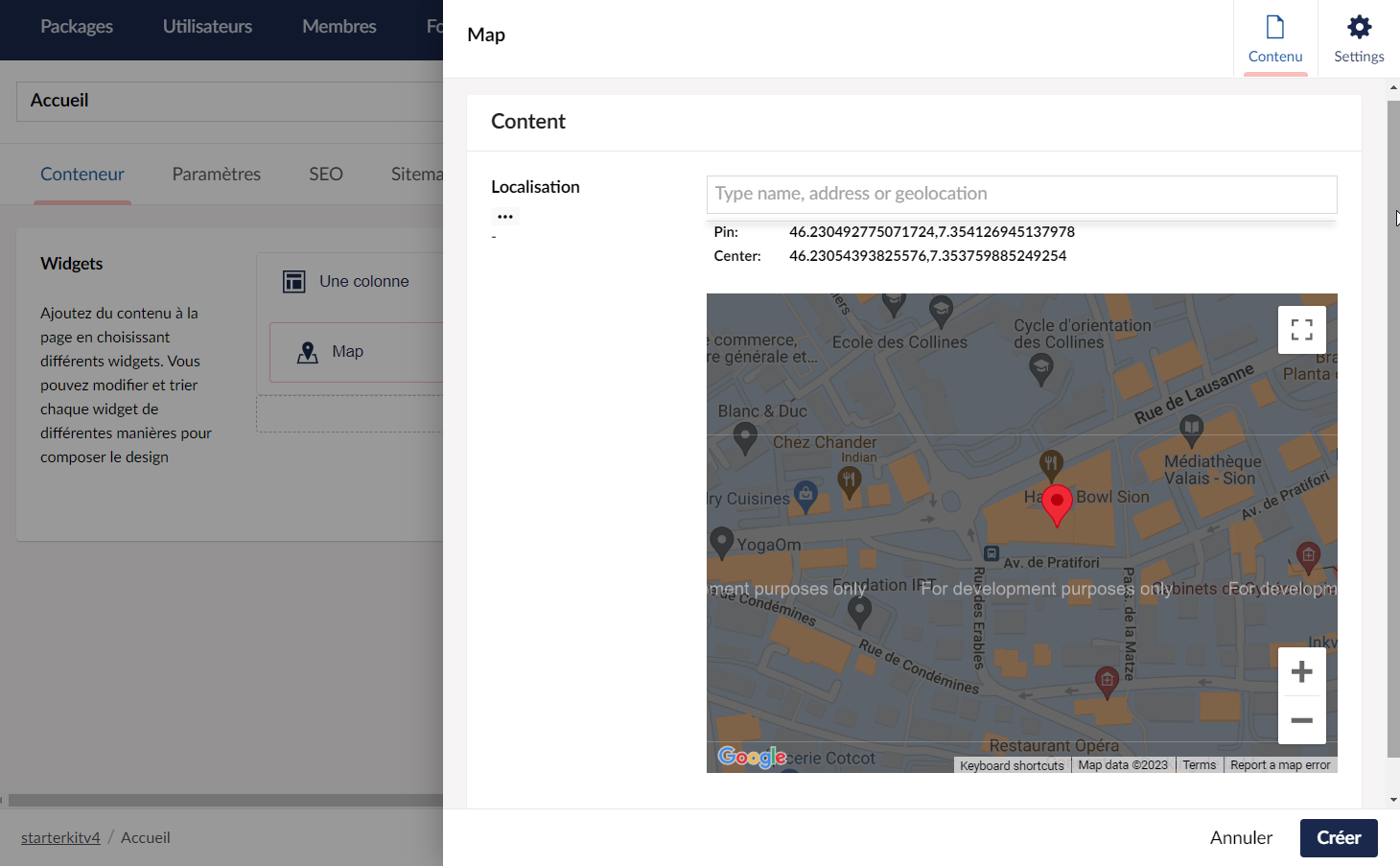The width and height of the screenshot is (1400, 866).
Task: Zoom in the map with plus button
Action: [x=1302, y=671]
